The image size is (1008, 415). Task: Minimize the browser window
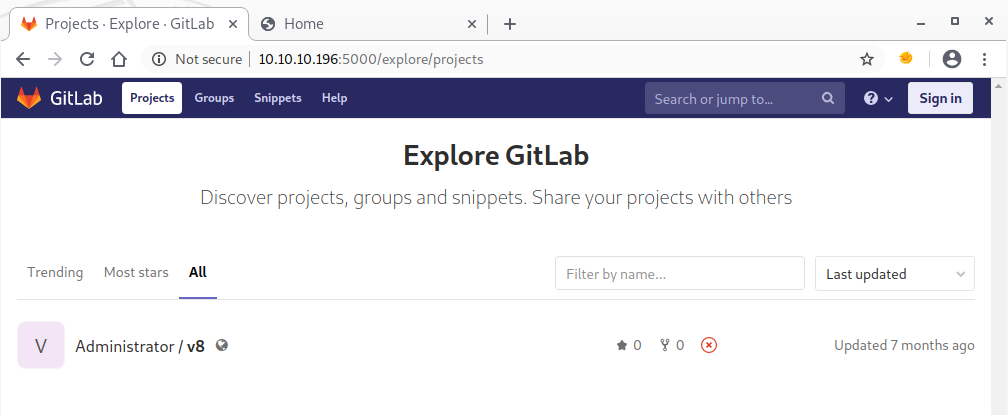click(x=921, y=22)
